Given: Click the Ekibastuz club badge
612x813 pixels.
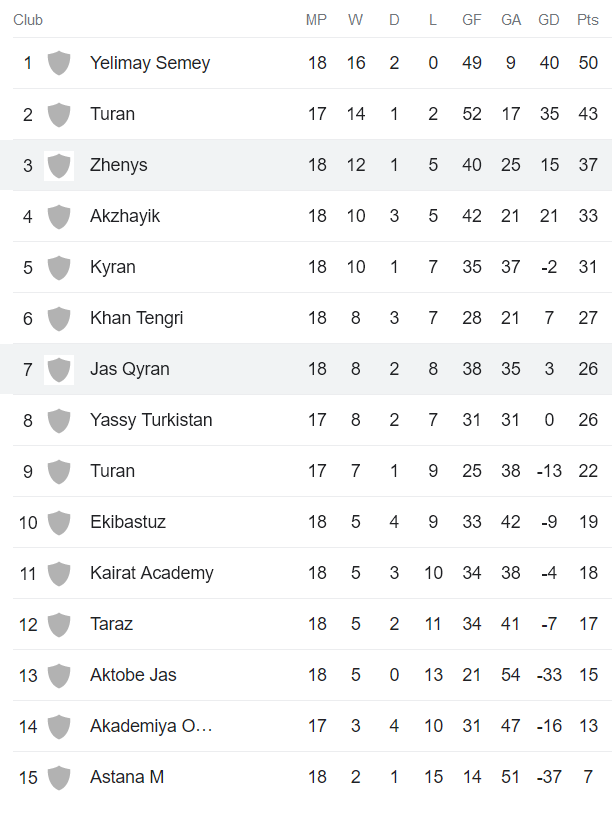Looking at the screenshot, I should point(59,522).
